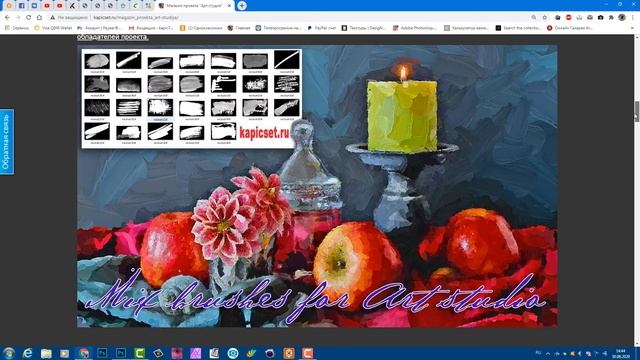Launch Internet Explorer from the taskbar
Screen dimensions: 640x360
[27, 353]
